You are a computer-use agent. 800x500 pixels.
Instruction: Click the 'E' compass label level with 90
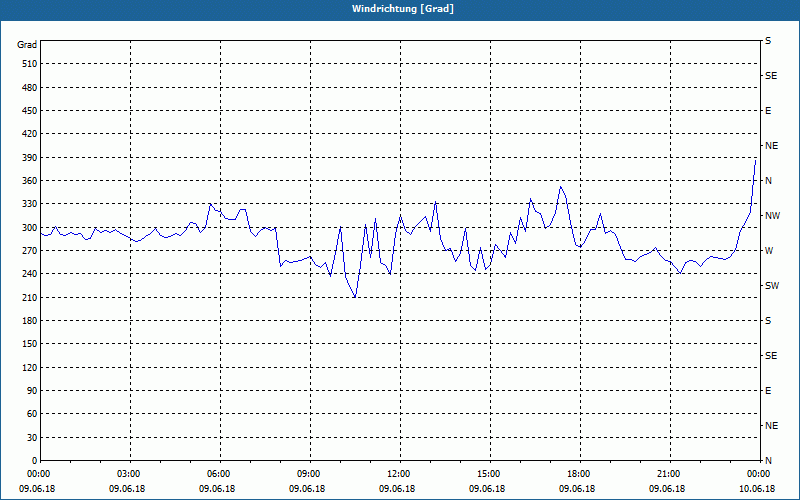point(768,391)
